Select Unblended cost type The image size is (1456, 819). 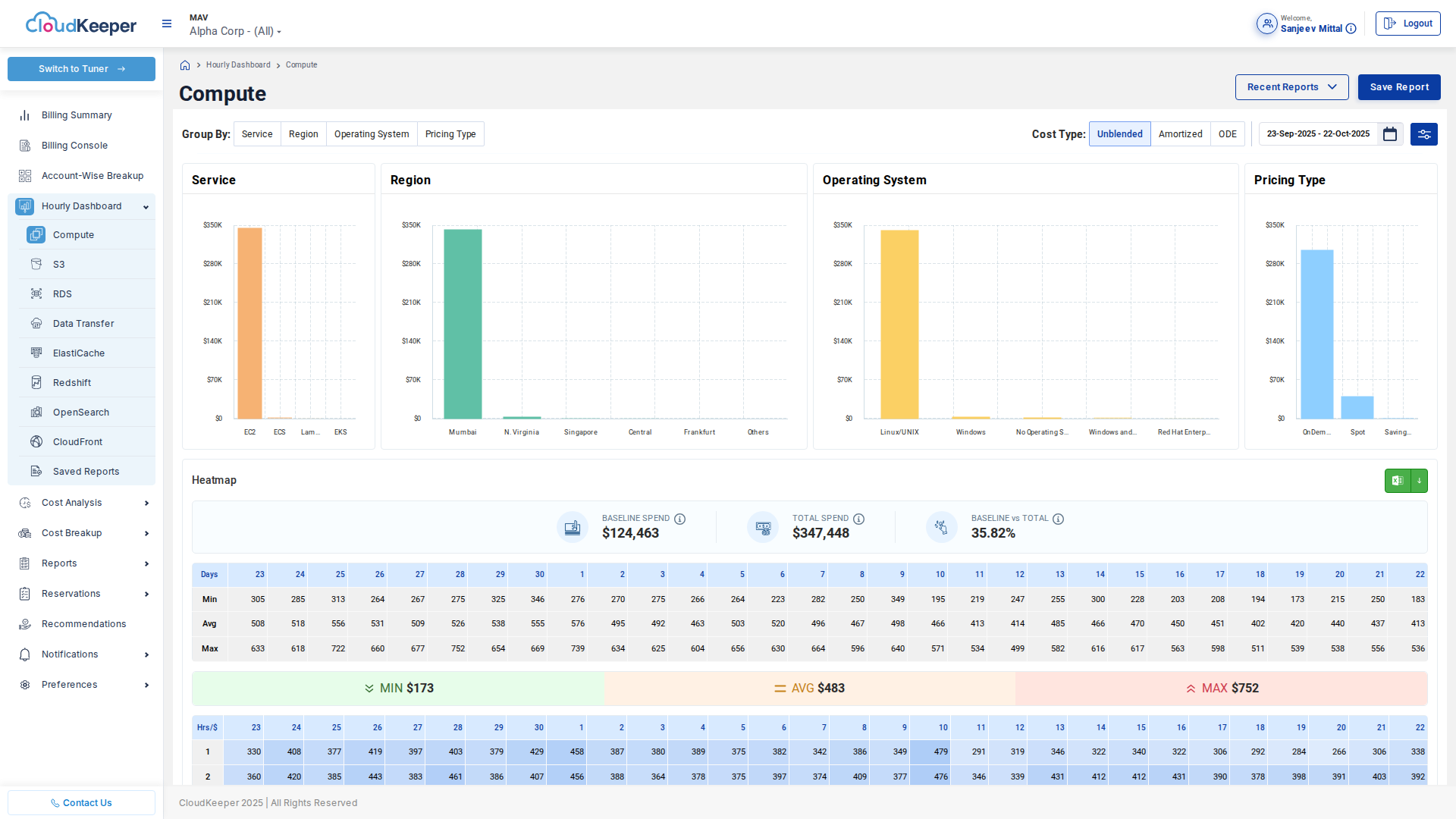tap(1119, 134)
